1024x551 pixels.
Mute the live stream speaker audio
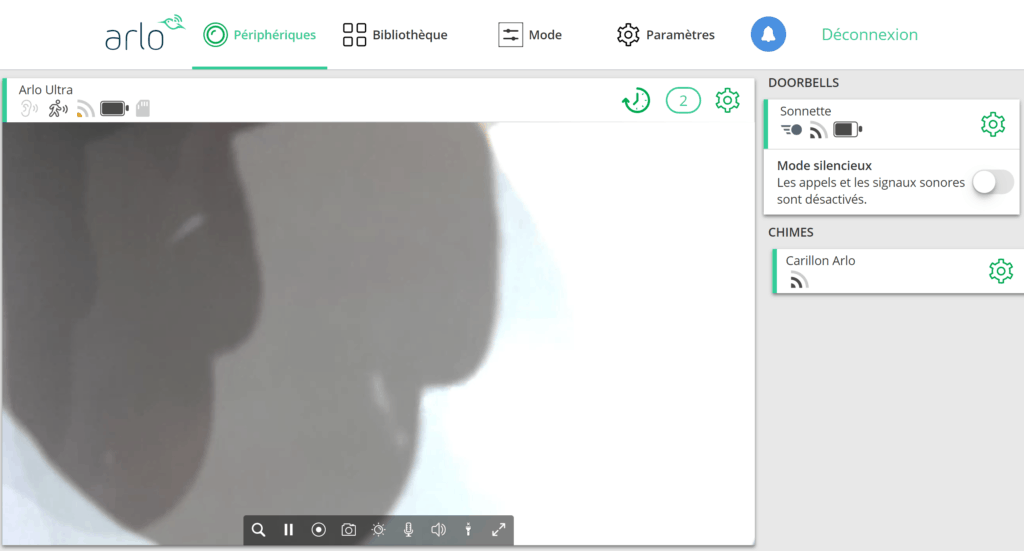tap(438, 530)
